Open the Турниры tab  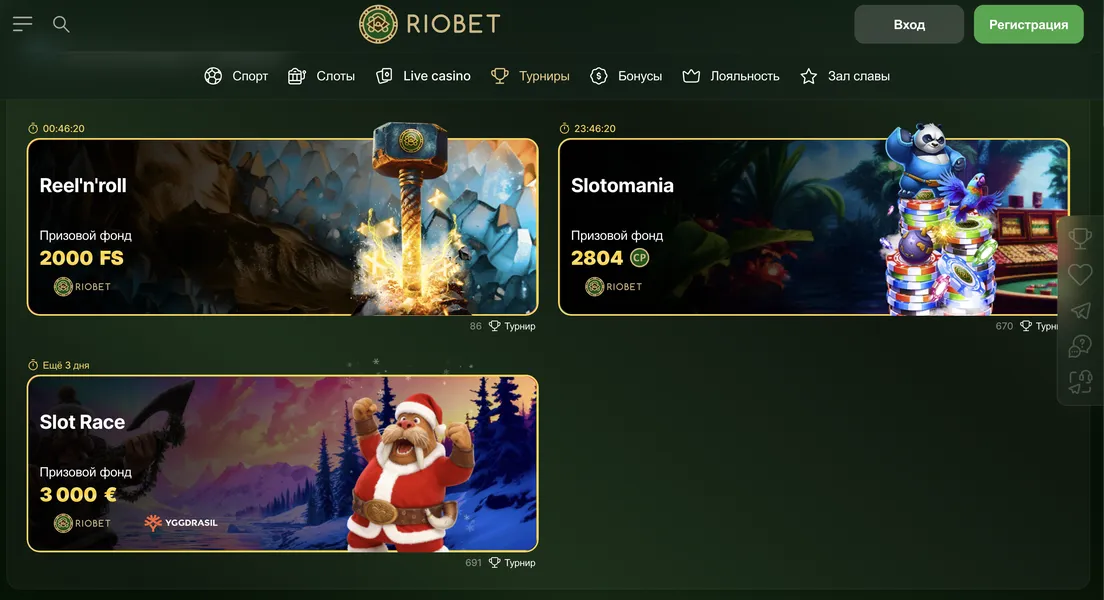pos(530,76)
